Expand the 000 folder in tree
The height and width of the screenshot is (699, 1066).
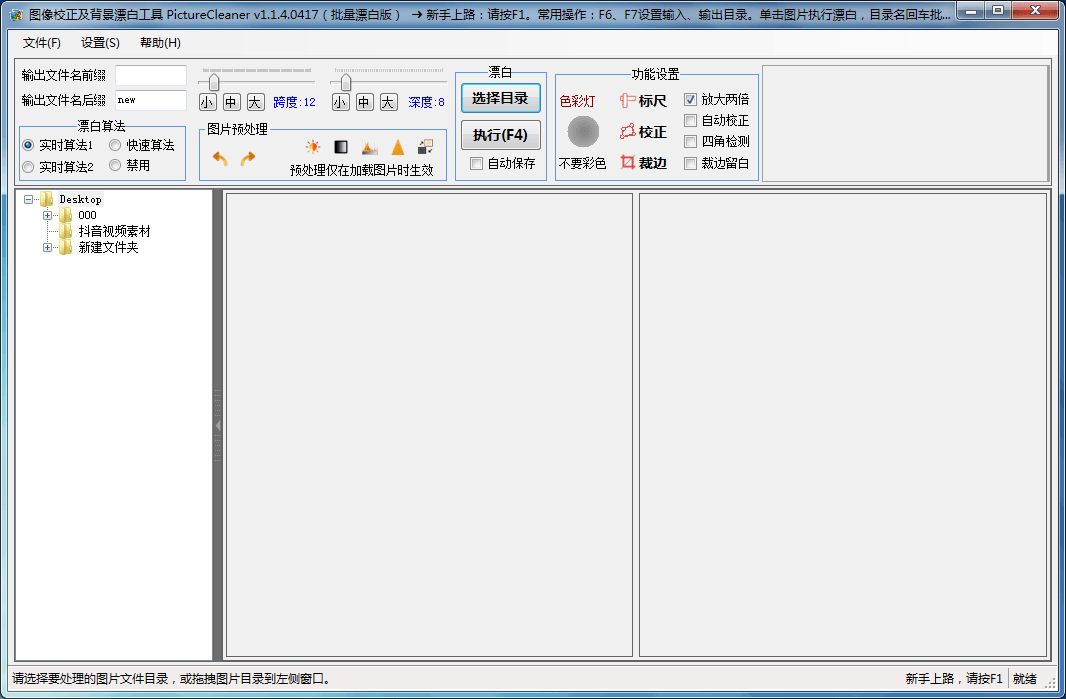click(x=47, y=215)
